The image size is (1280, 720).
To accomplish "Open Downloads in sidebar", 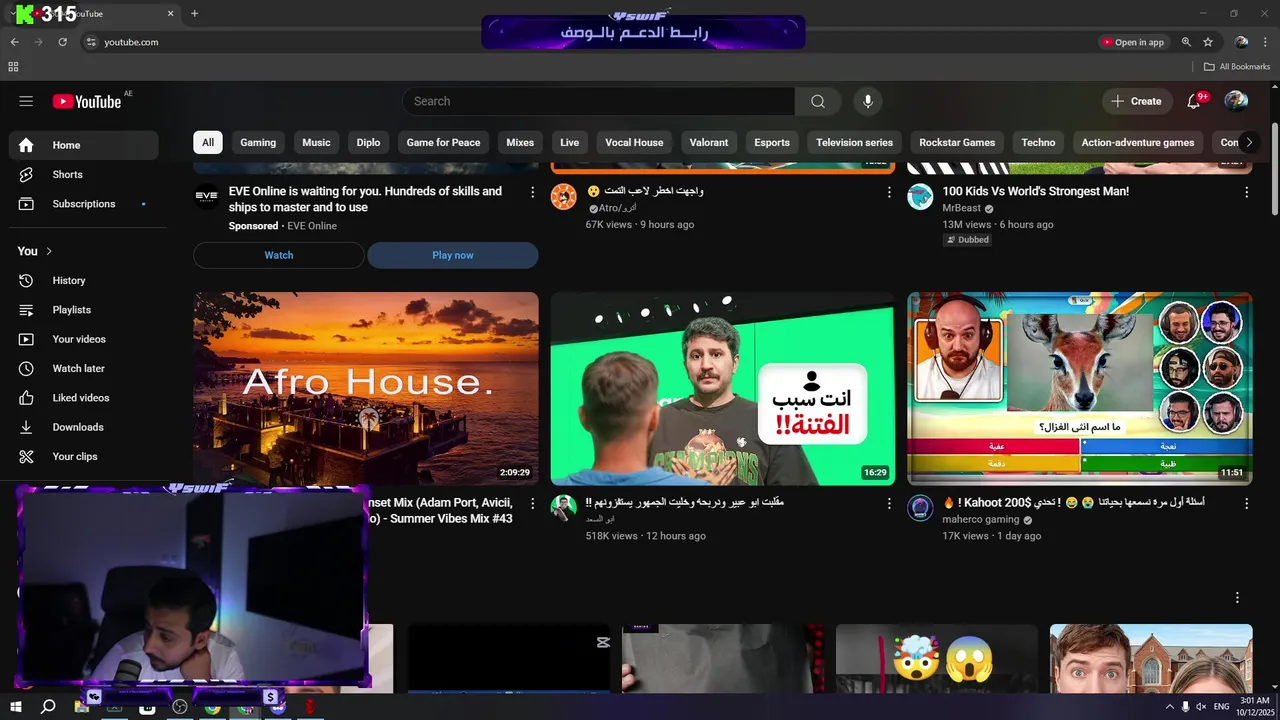I will (x=84, y=427).
